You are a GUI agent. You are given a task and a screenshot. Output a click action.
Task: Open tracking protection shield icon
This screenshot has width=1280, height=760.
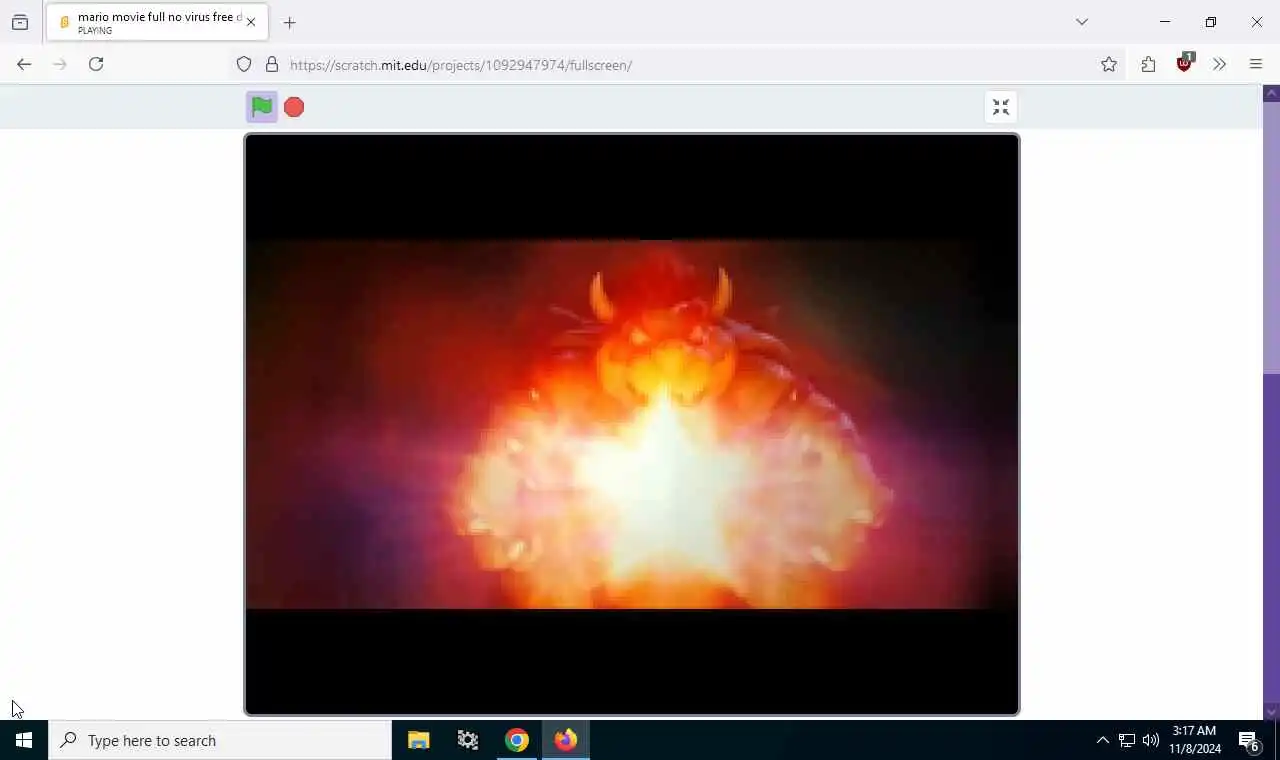coord(244,64)
